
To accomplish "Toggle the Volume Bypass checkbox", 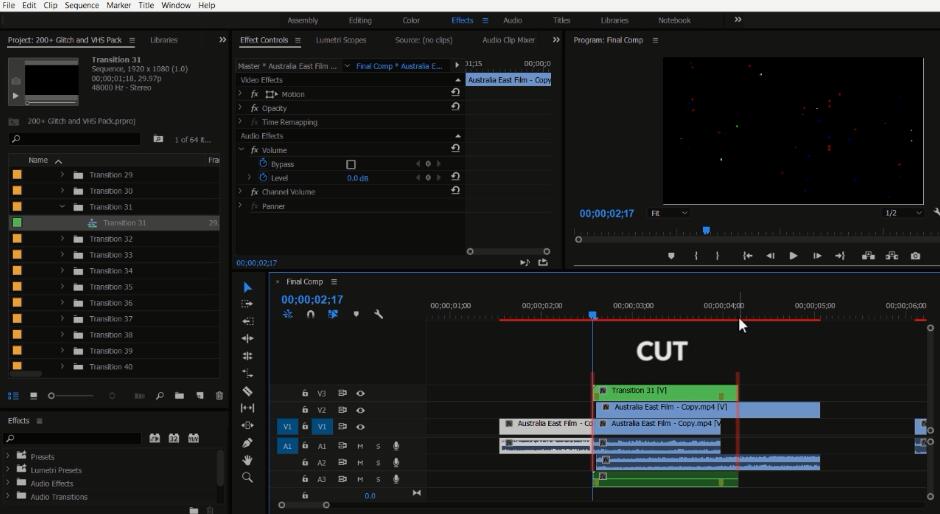I will 351,164.
